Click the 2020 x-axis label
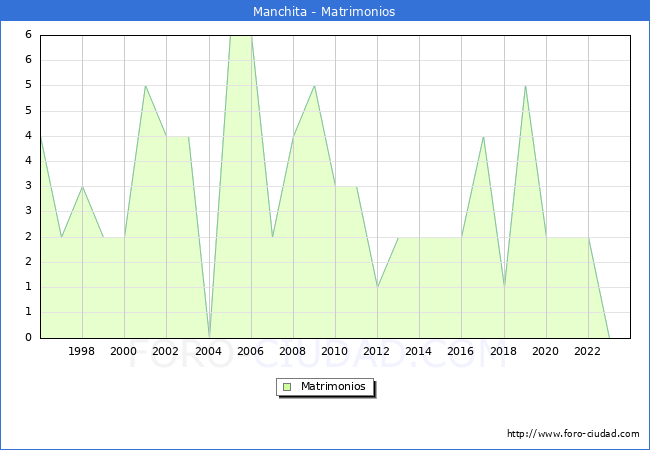The width and height of the screenshot is (650, 450). tap(545, 351)
